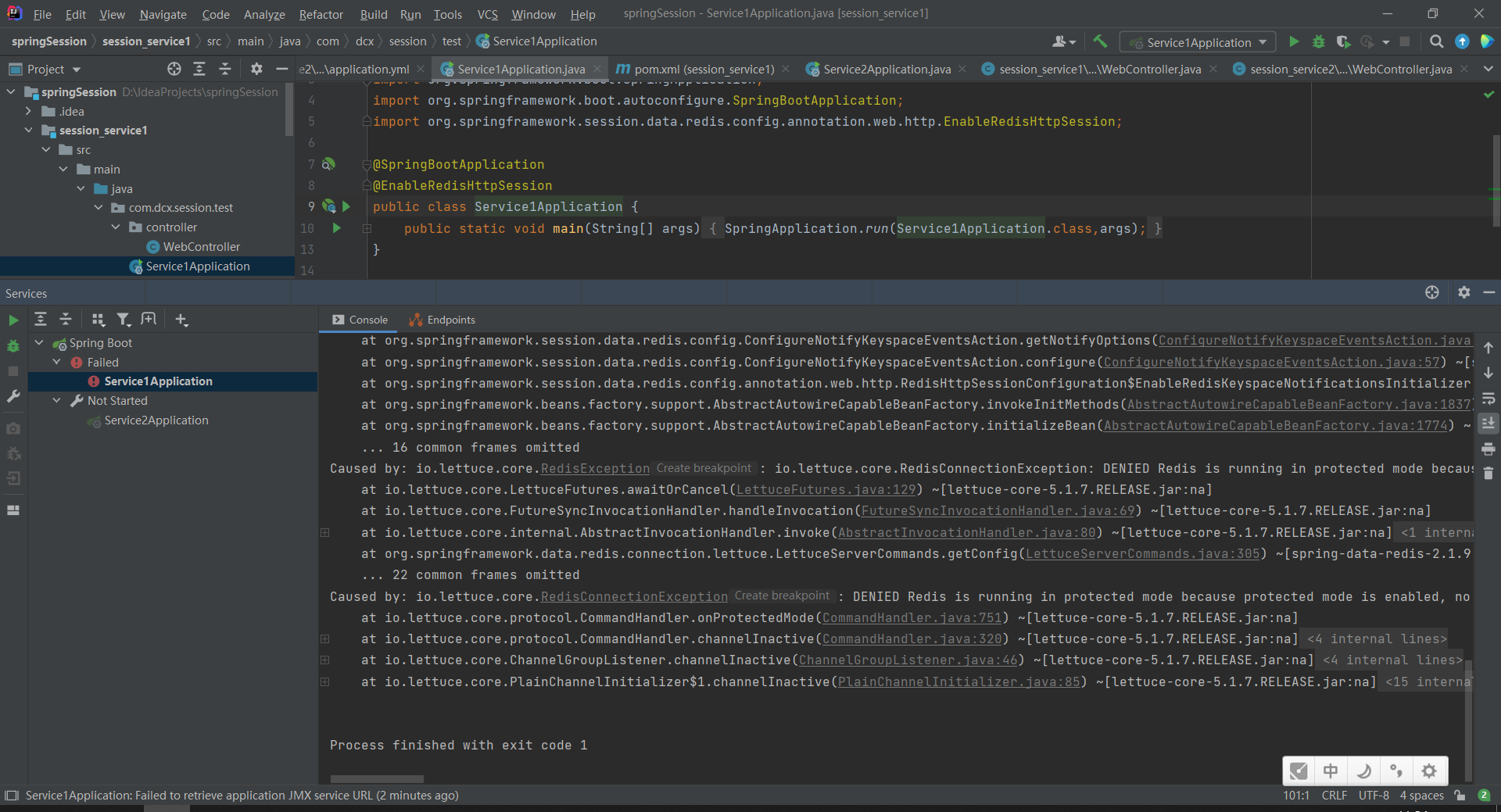Screen dimensions: 1501x812
Task: Collapse the controller package in project tree
Action: tap(116, 227)
